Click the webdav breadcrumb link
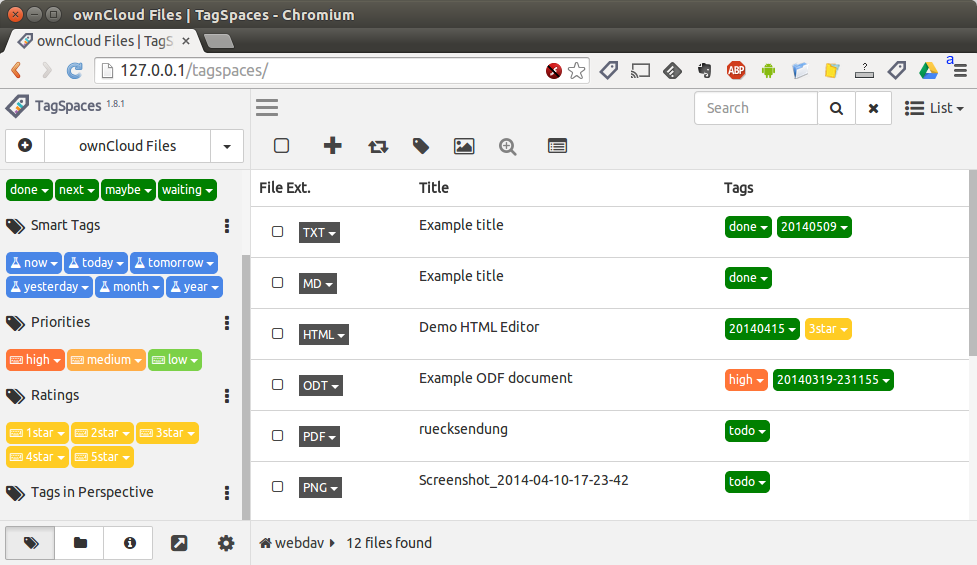 (299, 543)
